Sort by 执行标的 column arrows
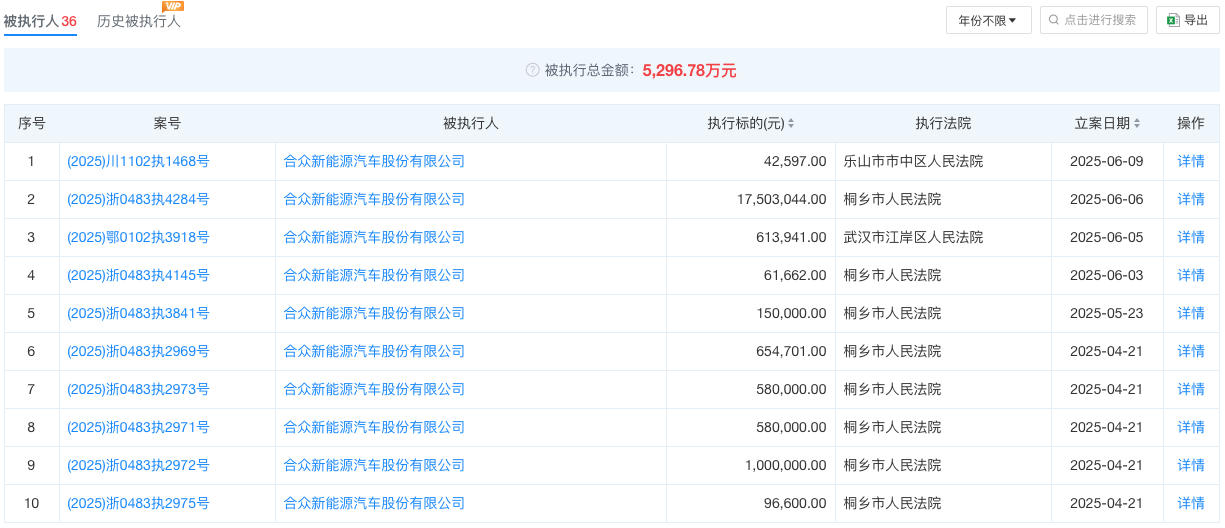 791,124
